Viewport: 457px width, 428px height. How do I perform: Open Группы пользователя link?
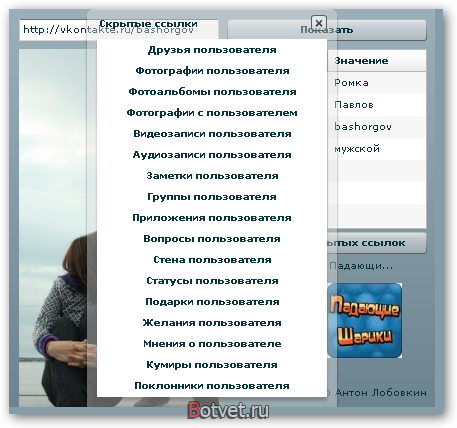pyautogui.click(x=212, y=197)
